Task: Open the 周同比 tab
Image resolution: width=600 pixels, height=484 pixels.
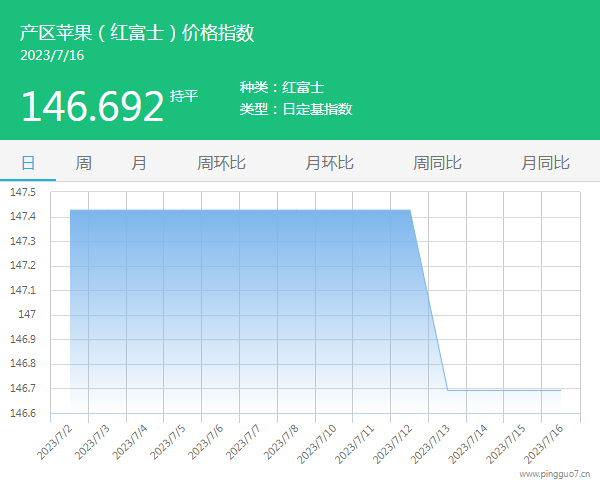Action: coord(437,162)
